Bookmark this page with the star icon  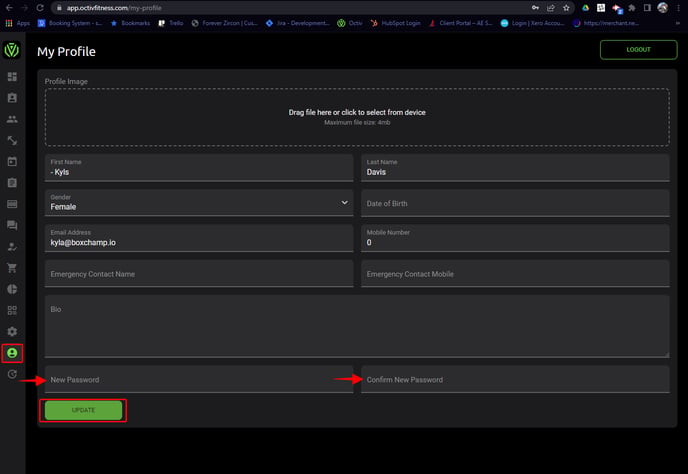click(x=566, y=7)
